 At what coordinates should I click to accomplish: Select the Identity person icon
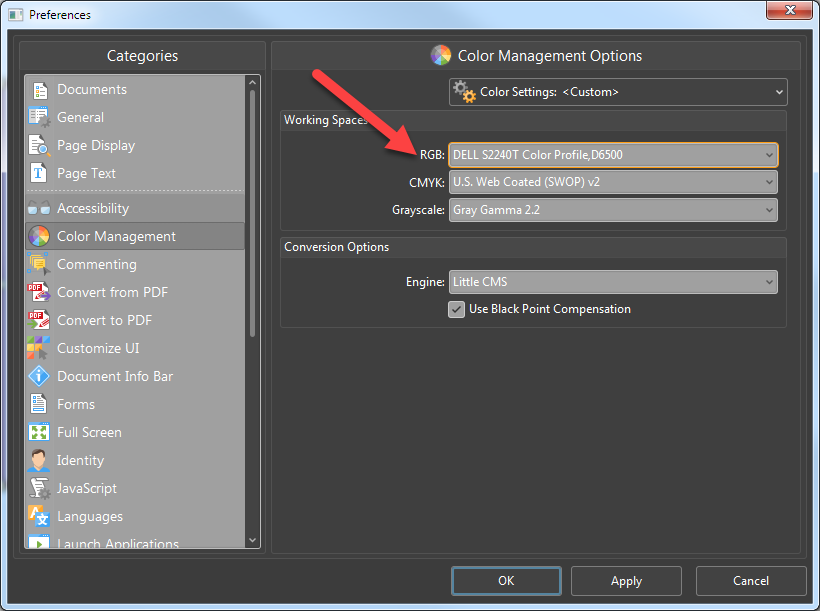pos(39,460)
